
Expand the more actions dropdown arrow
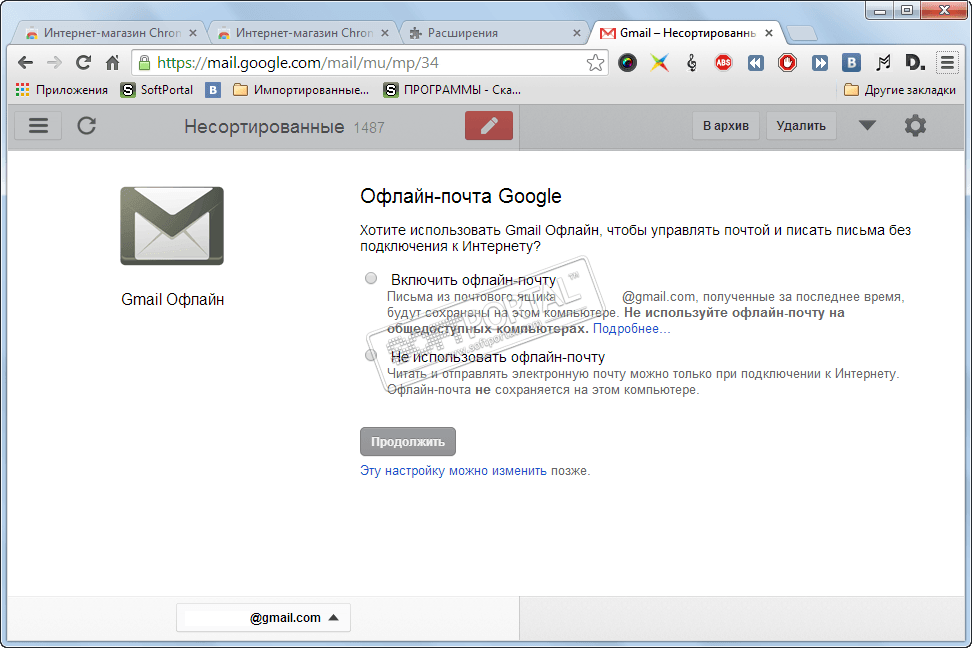point(867,126)
